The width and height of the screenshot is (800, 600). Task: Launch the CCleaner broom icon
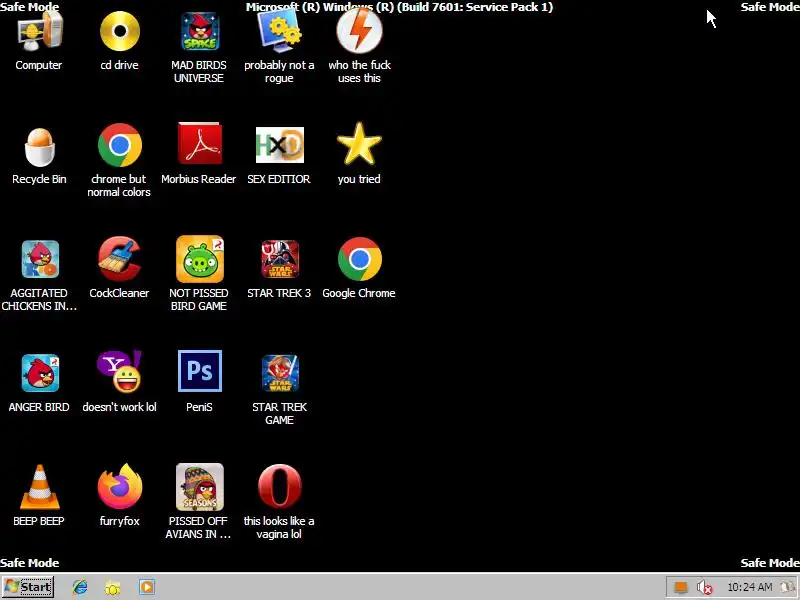(x=119, y=259)
